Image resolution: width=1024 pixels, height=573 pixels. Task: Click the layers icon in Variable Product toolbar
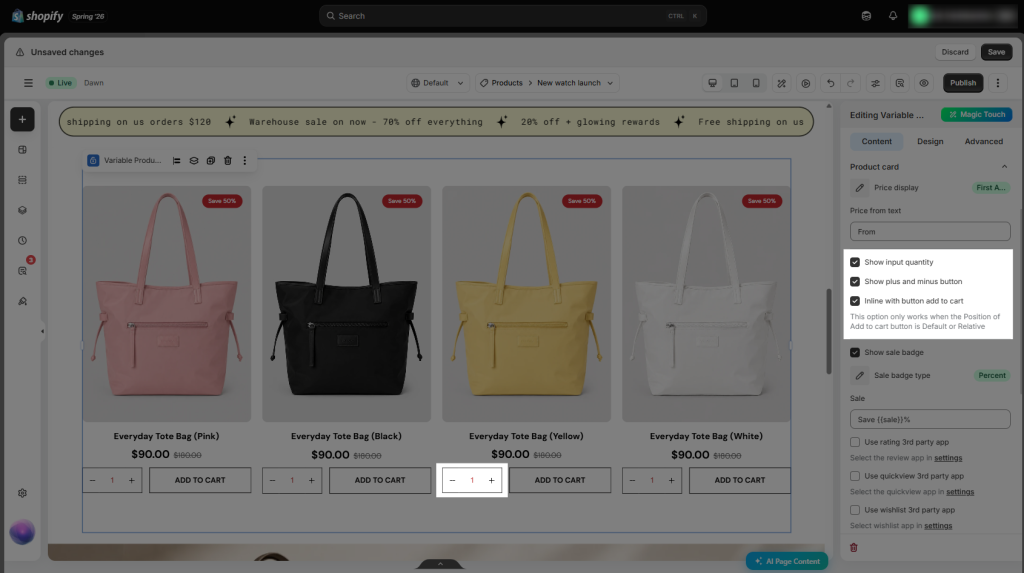pos(194,160)
